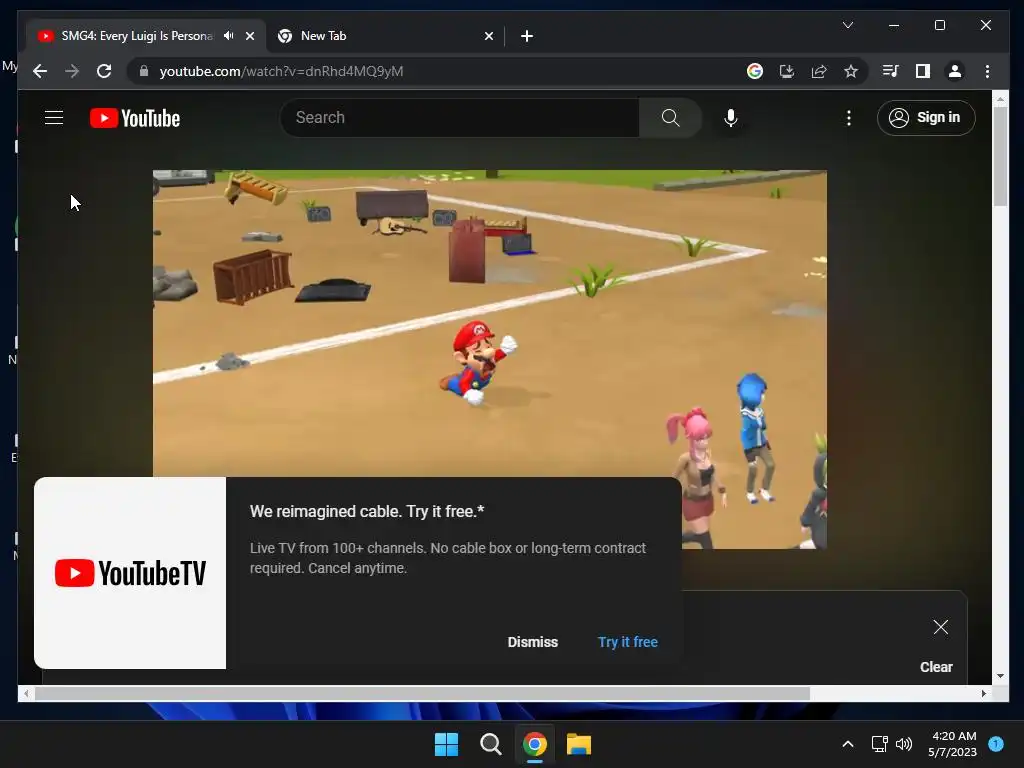Focus the YouTube search field

pyautogui.click(x=460, y=118)
